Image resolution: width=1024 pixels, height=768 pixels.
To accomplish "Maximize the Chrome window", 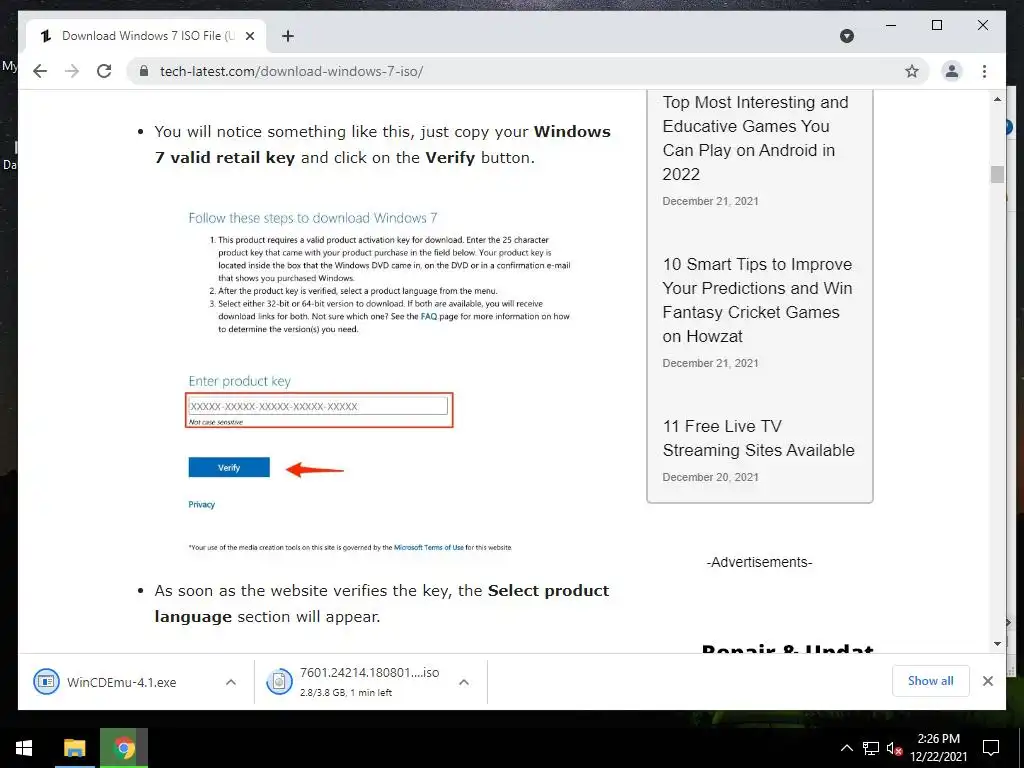I will tap(936, 25).
